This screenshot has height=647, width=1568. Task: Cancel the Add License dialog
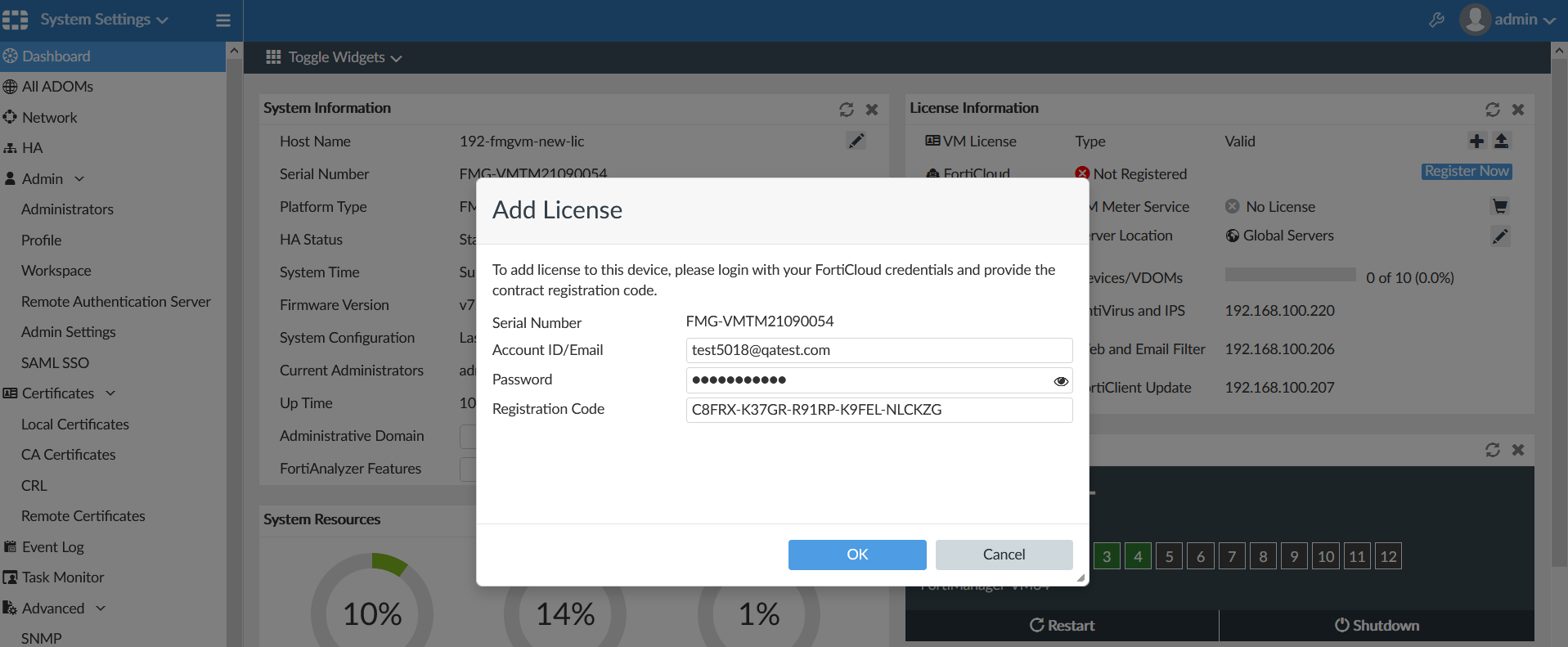(x=1004, y=555)
